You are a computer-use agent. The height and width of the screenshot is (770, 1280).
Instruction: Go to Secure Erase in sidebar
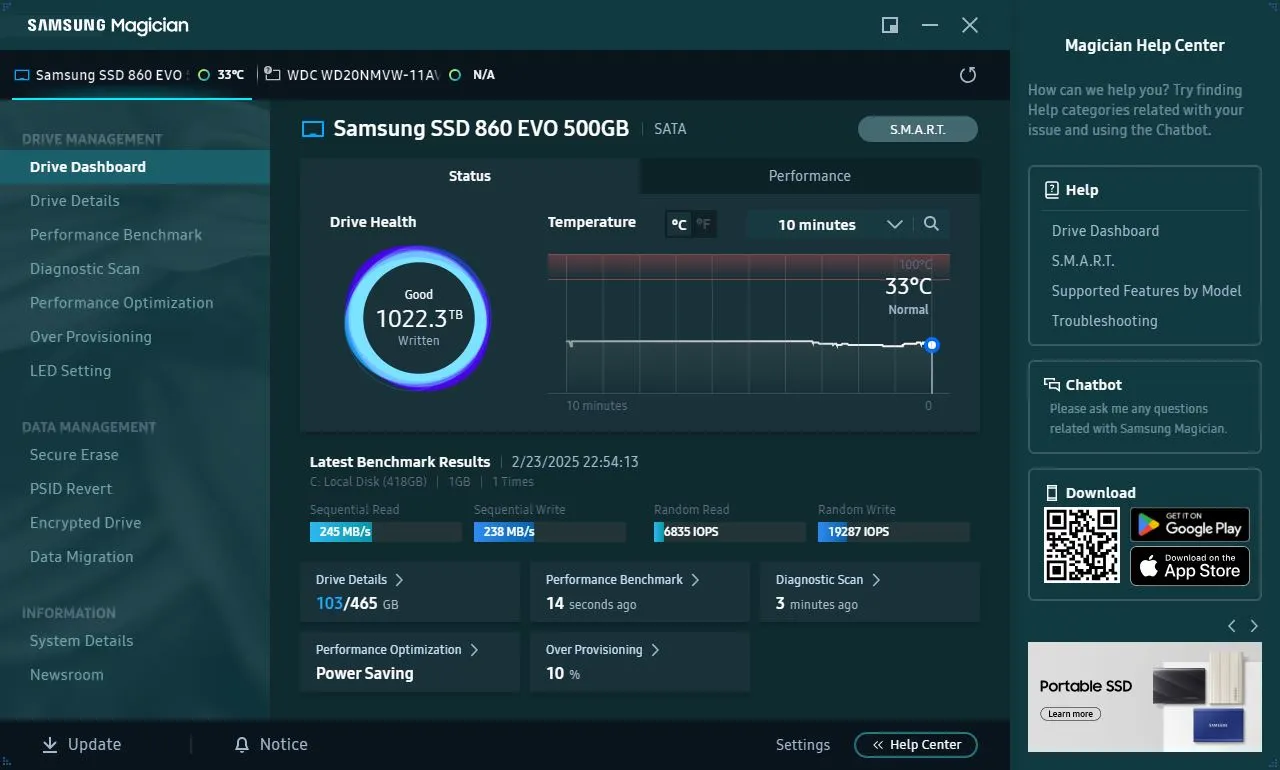pos(74,455)
